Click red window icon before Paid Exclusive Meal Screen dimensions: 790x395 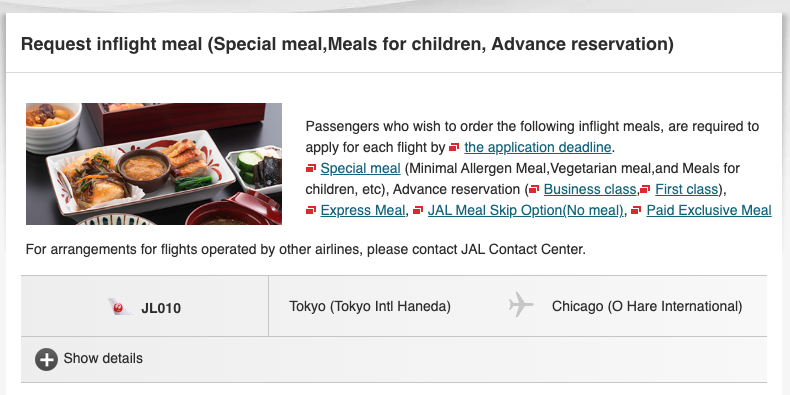636,210
